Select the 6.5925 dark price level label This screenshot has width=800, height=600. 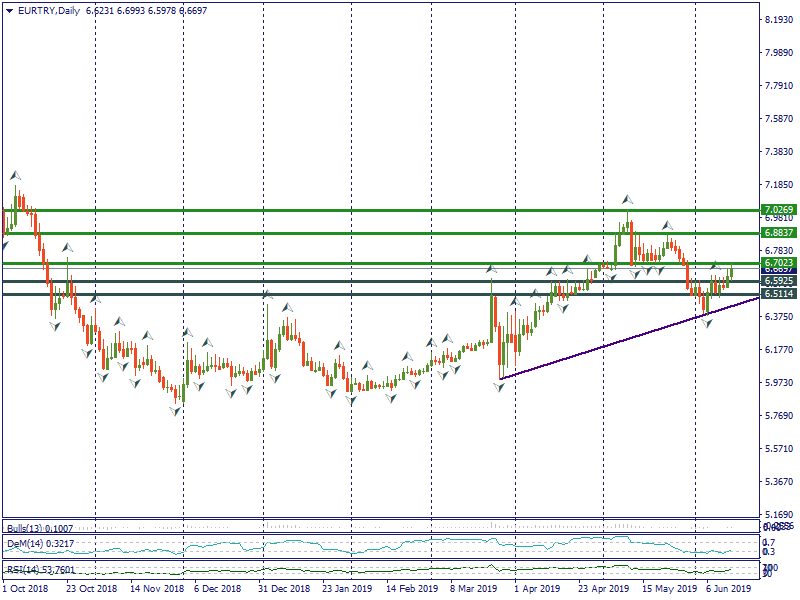[778, 282]
